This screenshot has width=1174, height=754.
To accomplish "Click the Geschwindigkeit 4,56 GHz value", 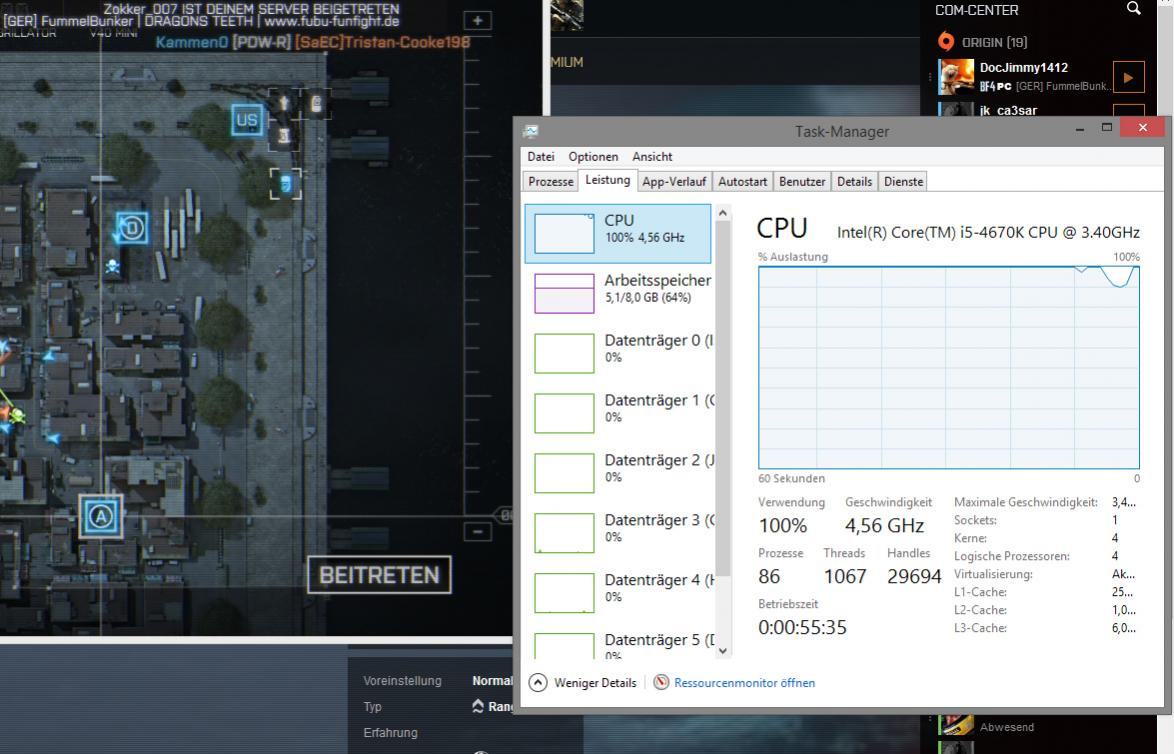I will [884, 526].
